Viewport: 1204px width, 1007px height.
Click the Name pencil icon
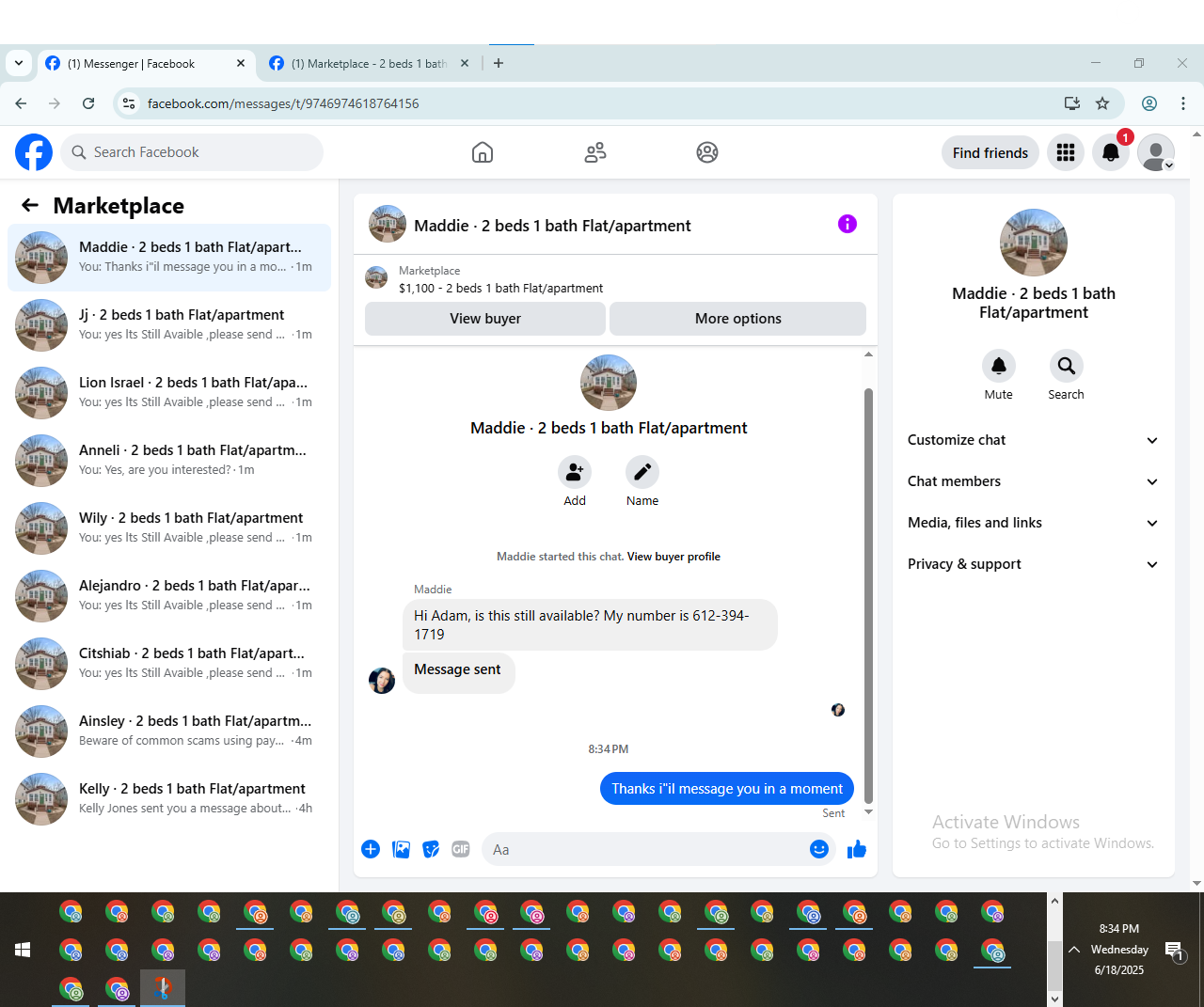pos(642,472)
